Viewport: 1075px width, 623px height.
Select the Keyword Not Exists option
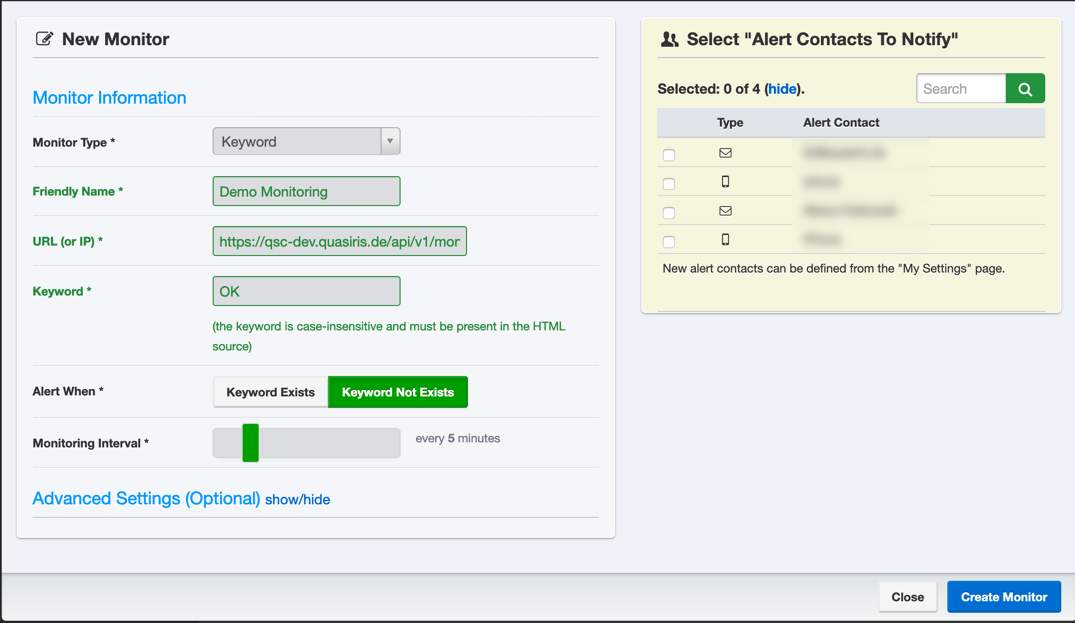point(397,392)
